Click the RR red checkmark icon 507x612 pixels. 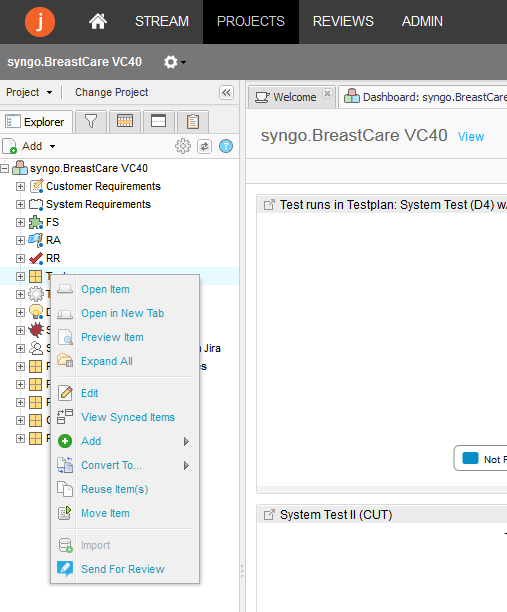pos(36,258)
